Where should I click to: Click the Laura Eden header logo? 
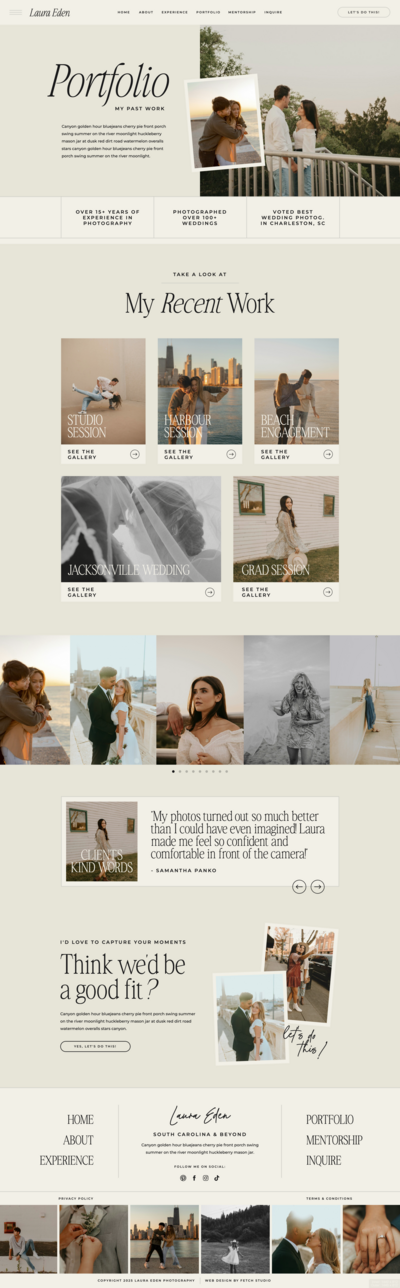(50, 13)
